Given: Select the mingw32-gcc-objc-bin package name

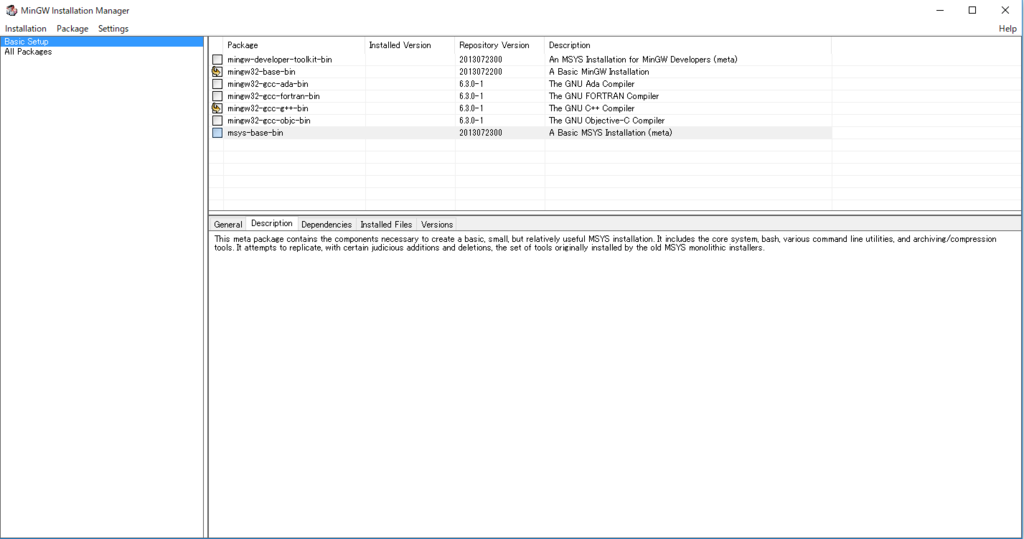Looking at the screenshot, I should tap(268, 120).
